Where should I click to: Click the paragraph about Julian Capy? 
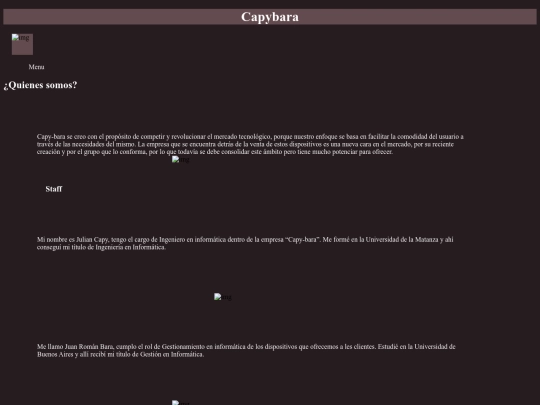click(245, 243)
